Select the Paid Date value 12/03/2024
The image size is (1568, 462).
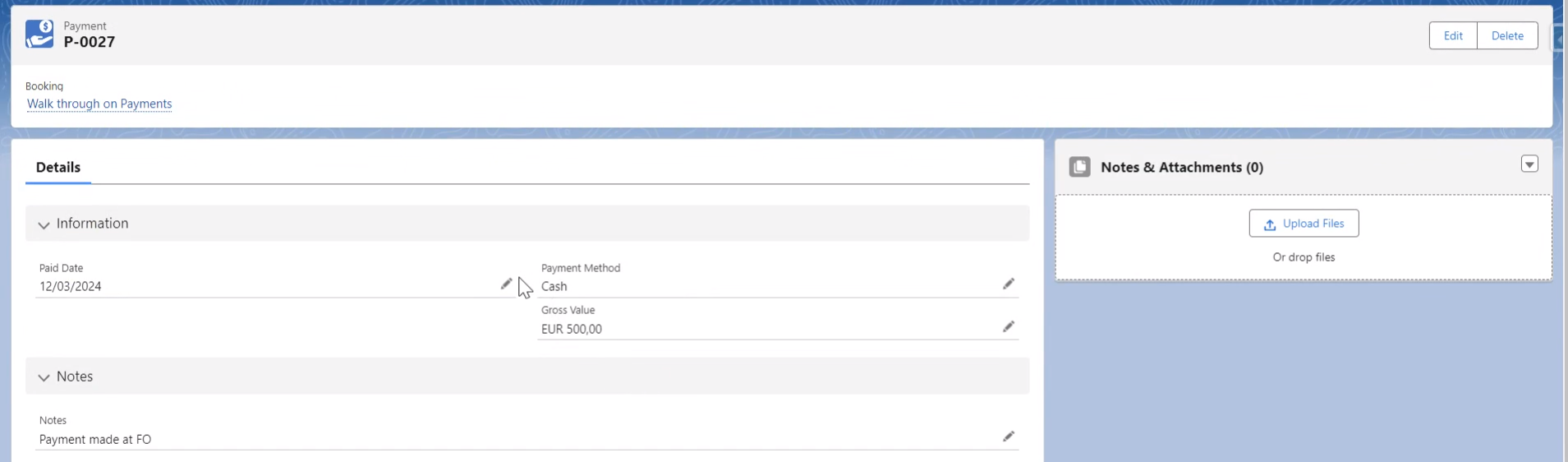[71, 286]
